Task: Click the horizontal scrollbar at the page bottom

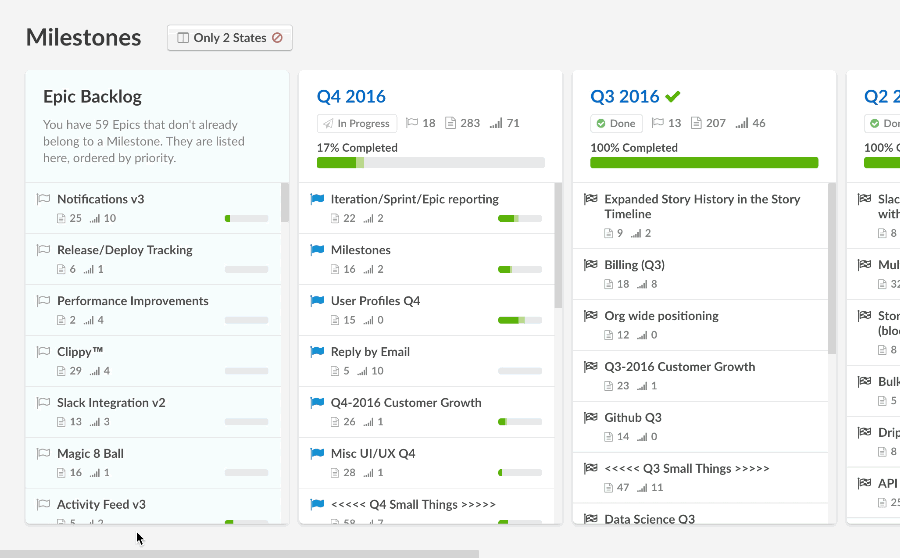Action: click(239, 553)
